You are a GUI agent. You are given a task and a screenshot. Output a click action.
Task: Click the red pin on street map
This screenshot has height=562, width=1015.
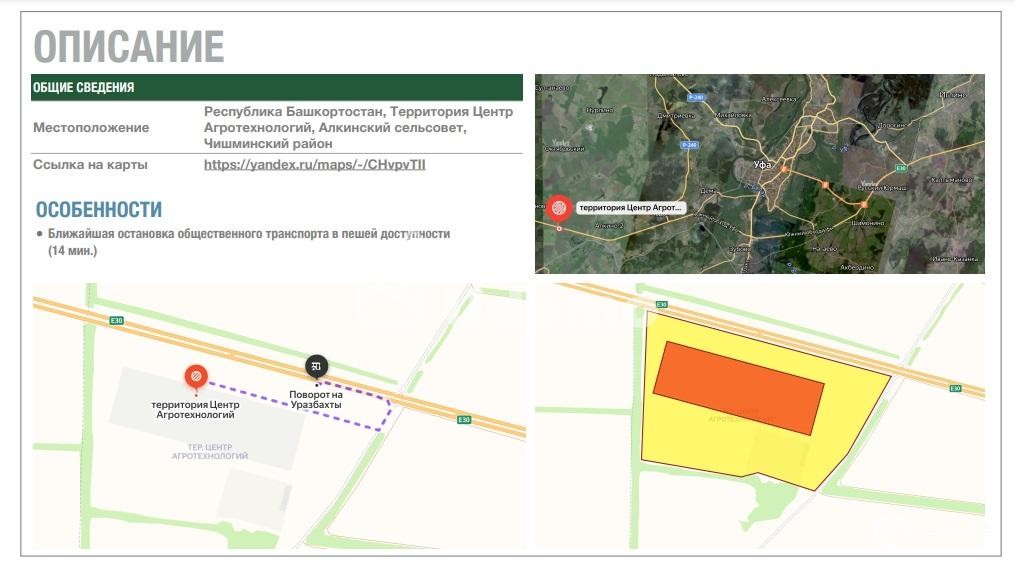point(196,376)
